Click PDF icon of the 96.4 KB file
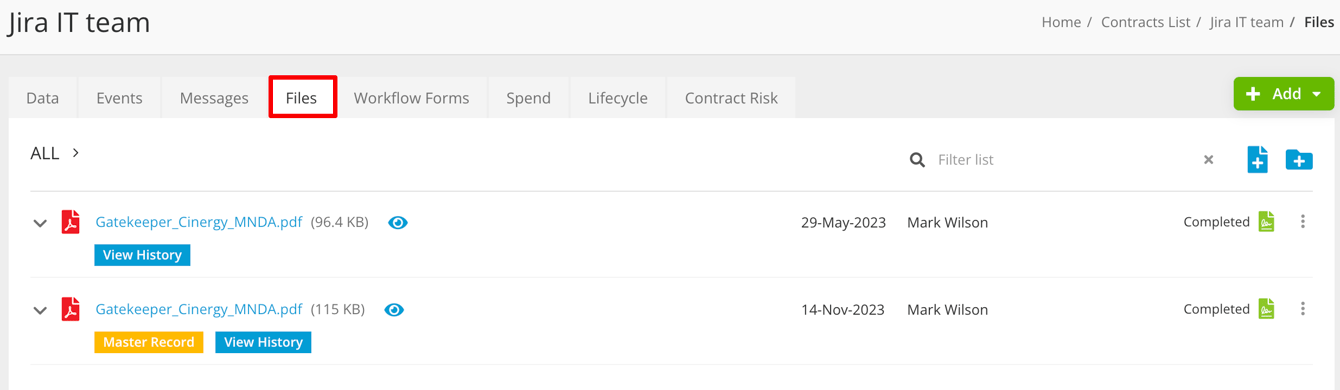Viewport: 1340px width, 390px height. pos(70,222)
